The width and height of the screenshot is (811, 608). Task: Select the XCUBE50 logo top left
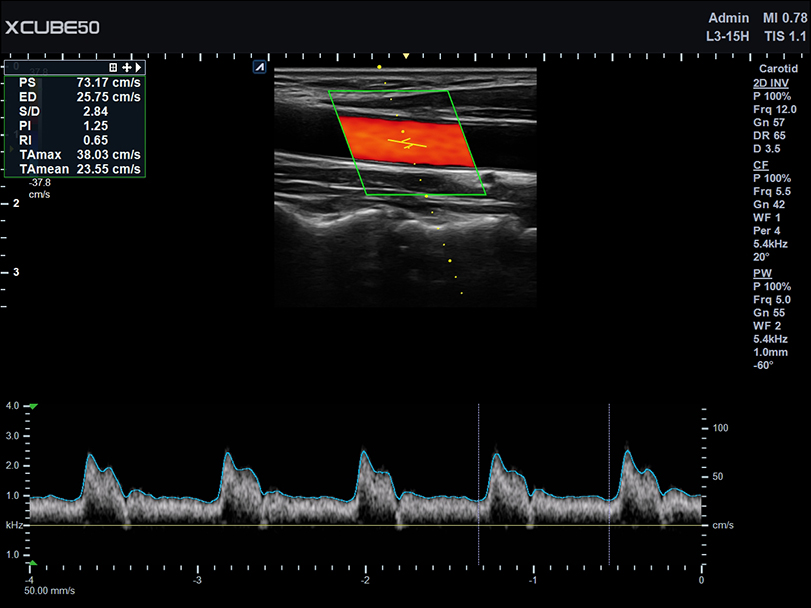[x=52, y=28]
